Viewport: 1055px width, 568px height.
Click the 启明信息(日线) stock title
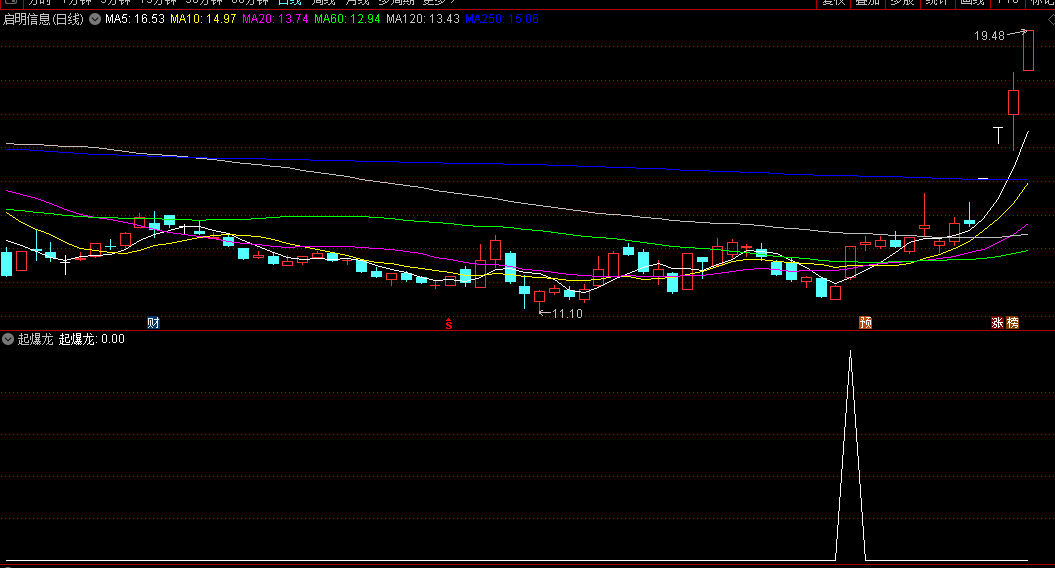point(44,19)
